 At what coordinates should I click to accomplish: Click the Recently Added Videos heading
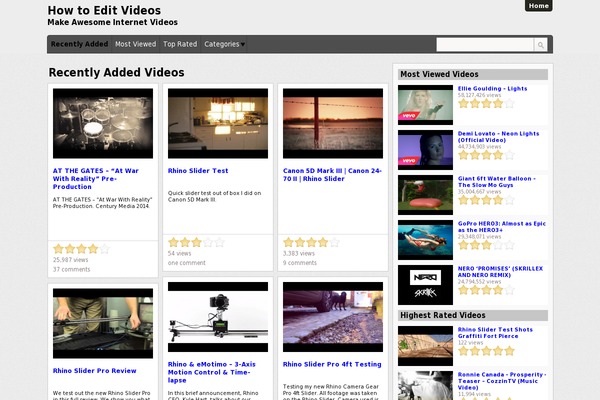[x=116, y=72]
